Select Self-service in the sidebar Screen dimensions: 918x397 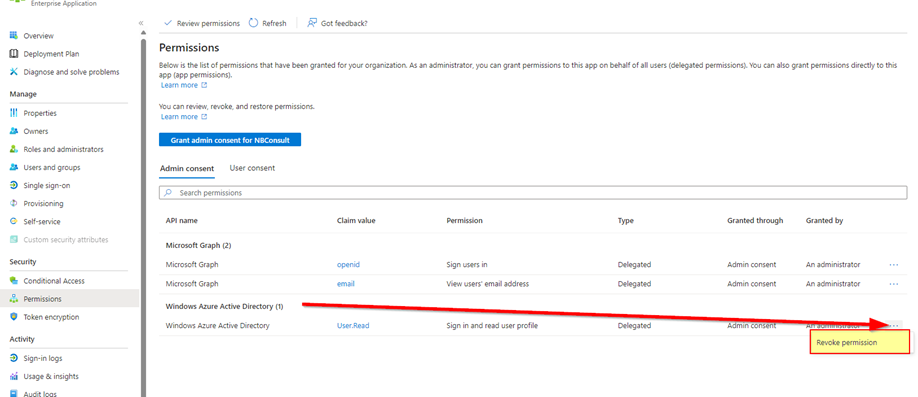pos(42,222)
